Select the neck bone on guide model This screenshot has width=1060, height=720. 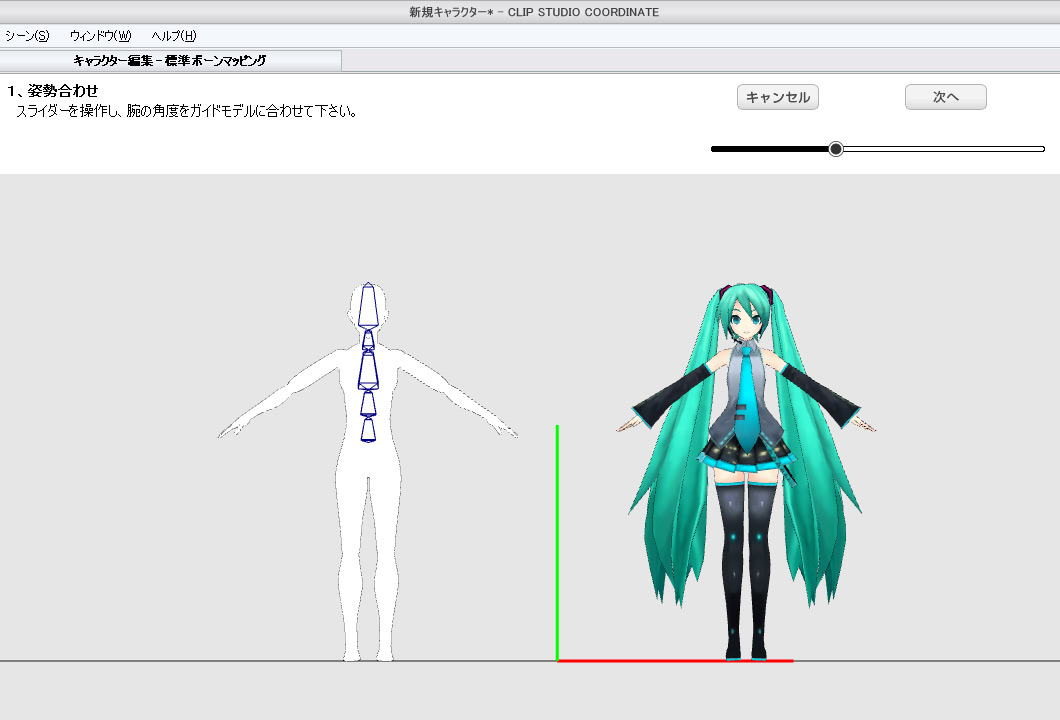tap(368, 339)
